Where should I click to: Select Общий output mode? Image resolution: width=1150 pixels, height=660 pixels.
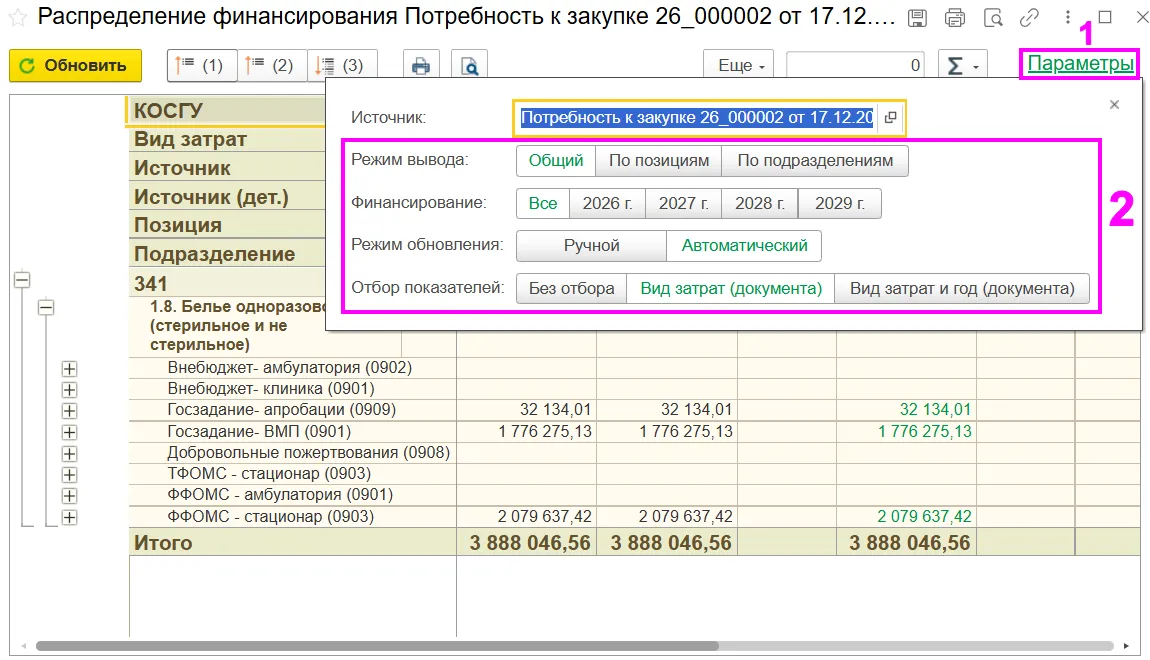click(x=556, y=161)
